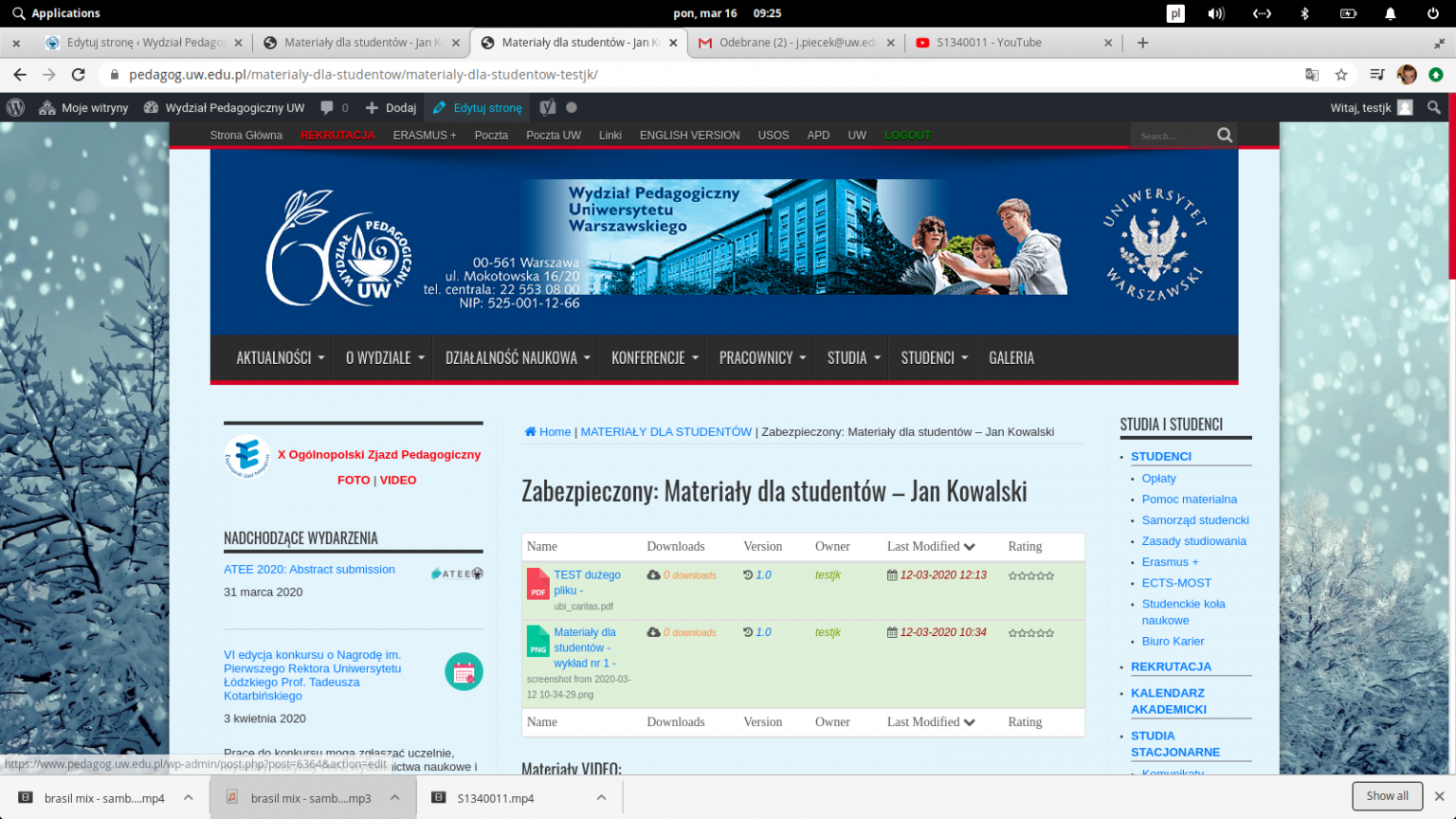
Task: Click the Name column header
Action: click(x=542, y=546)
